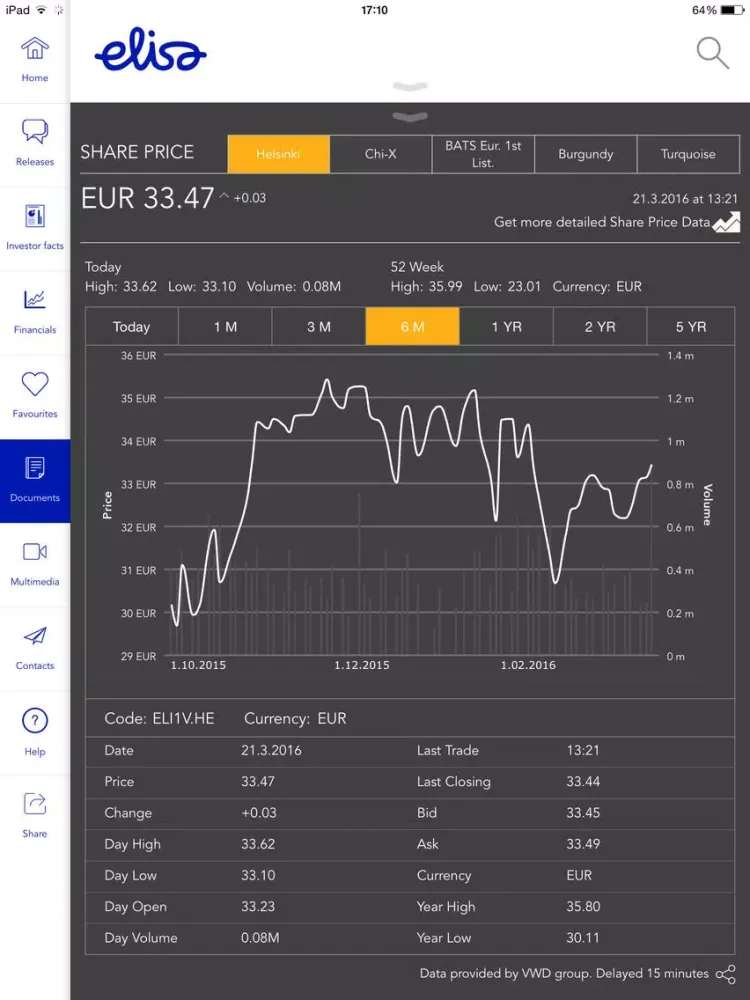This screenshot has height=1000, width=750.
Task: Tap the Day Open 33.23 value
Action: [258, 906]
